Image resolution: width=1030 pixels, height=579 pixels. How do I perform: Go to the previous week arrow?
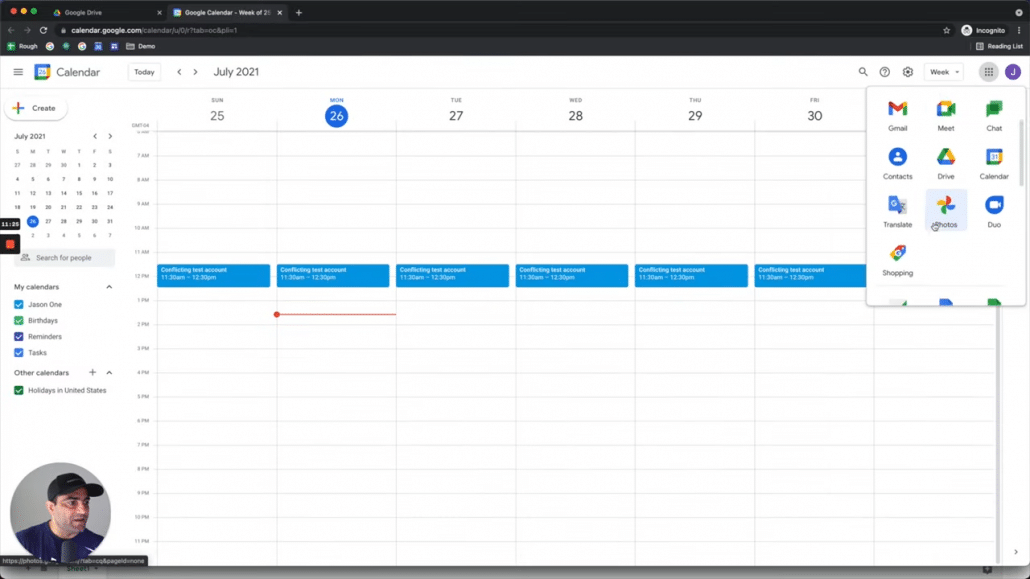(179, 72)
